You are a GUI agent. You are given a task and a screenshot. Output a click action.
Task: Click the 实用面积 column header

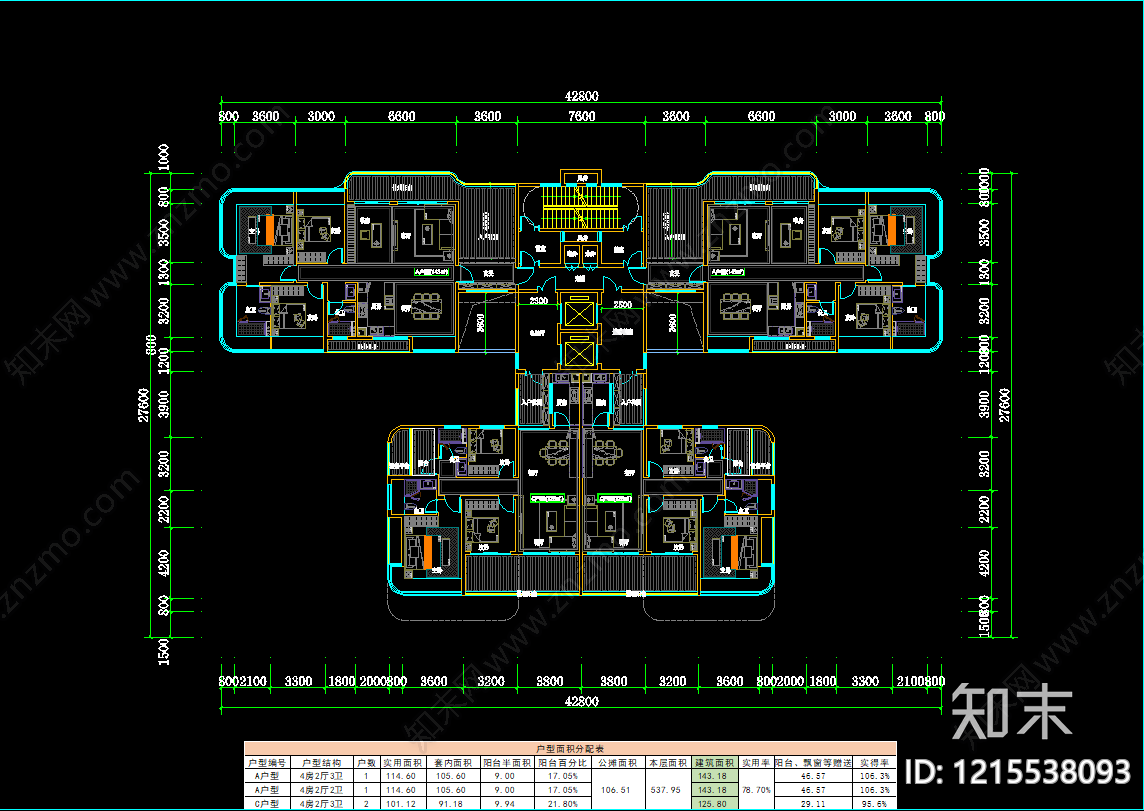coord(402,762)
